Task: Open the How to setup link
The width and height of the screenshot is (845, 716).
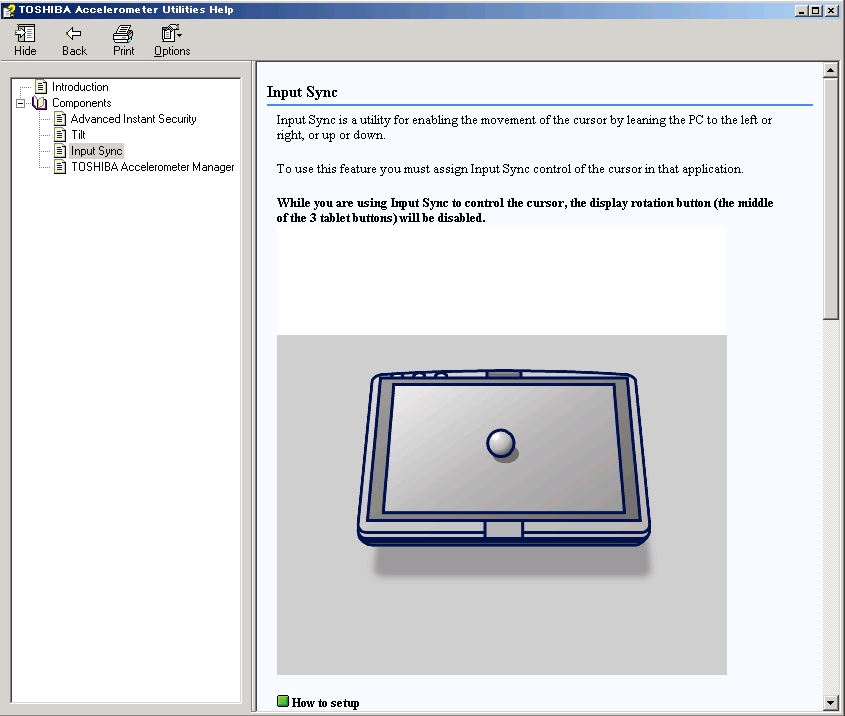Action: point(325,703)
